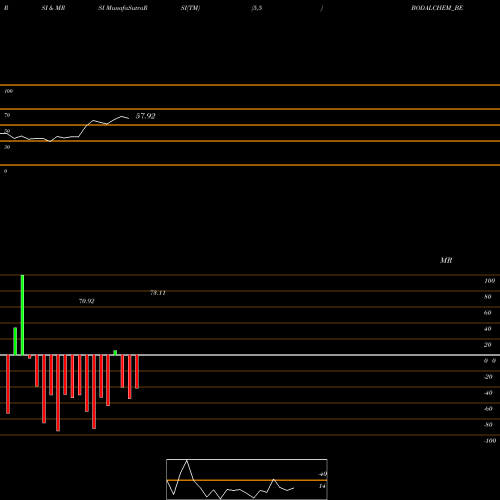
Task: Click the 80 label on MR axis
Action: [488, 297]
